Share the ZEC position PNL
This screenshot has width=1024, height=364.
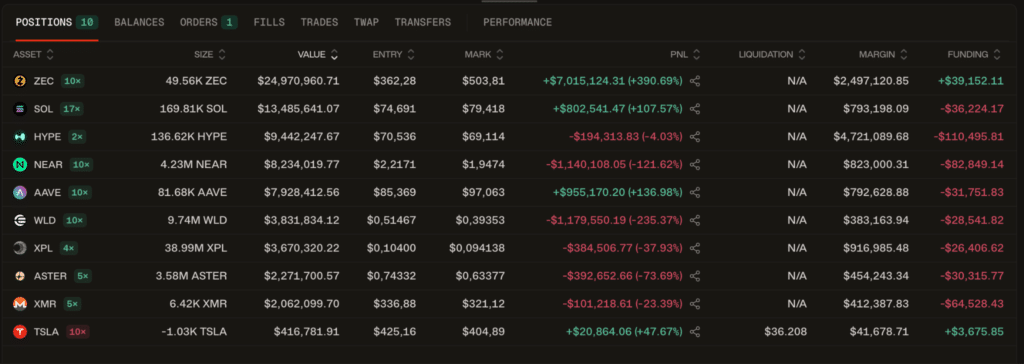click(x=695, y=81)
